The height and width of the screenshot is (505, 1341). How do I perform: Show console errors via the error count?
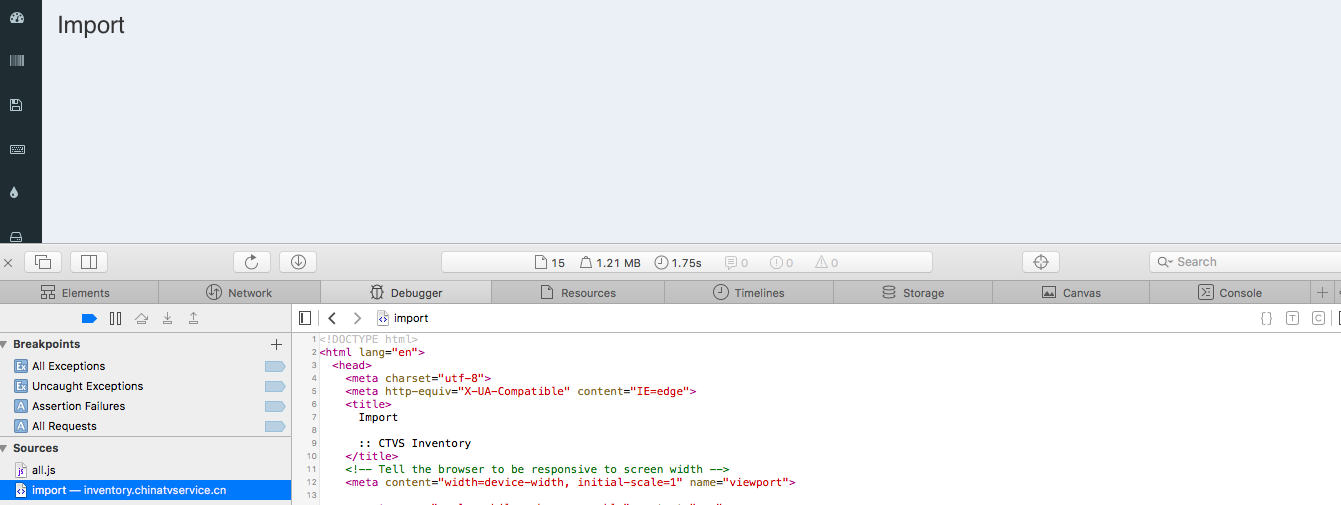click(782, 263)
